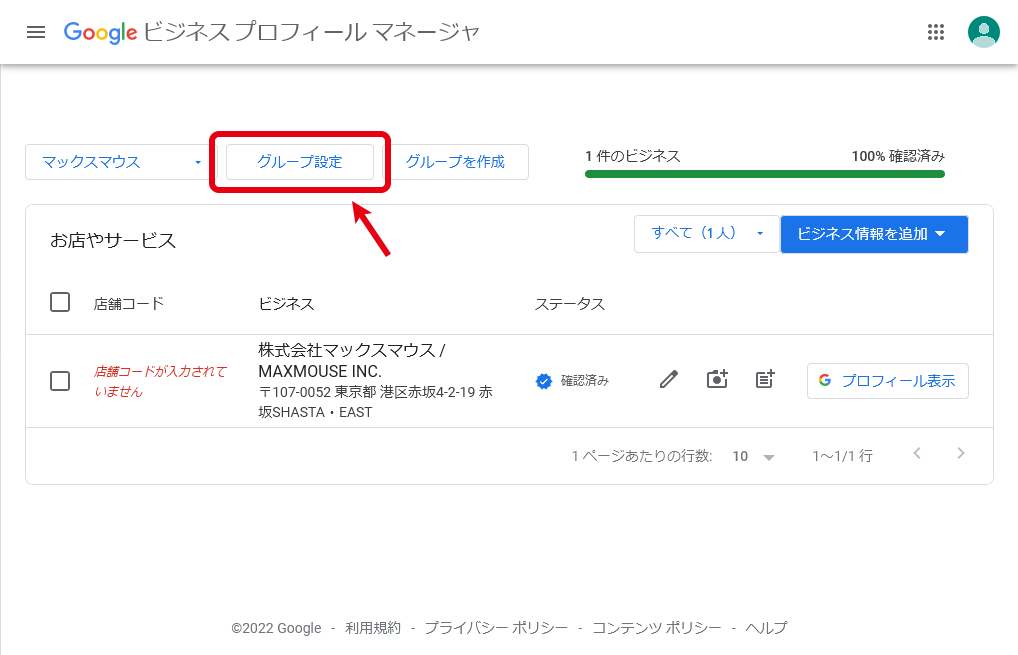Click the add photo camera icon
Image resolution: width=1018 pixels, height=655 pixels.
pyautogui.click(x=717, y=380)
